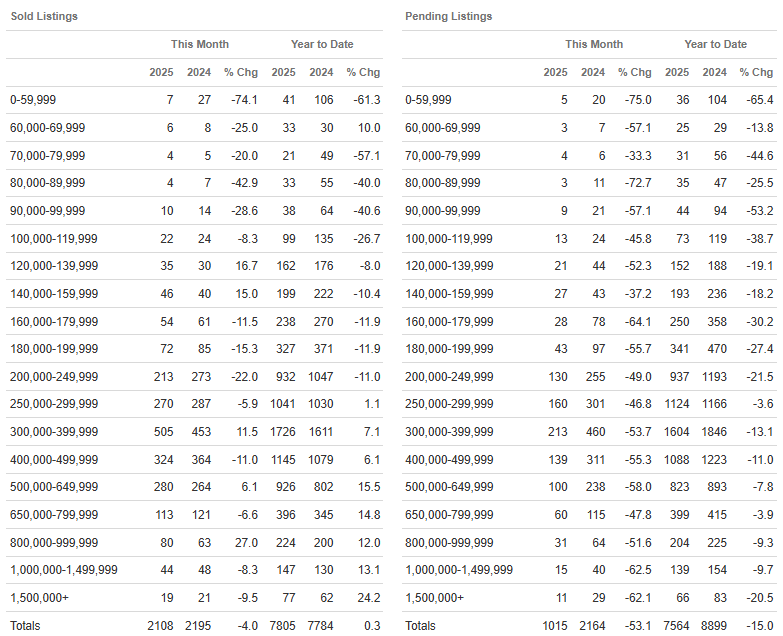Select the 650,000-799,999 row in Sold Listings

(195, 515)
